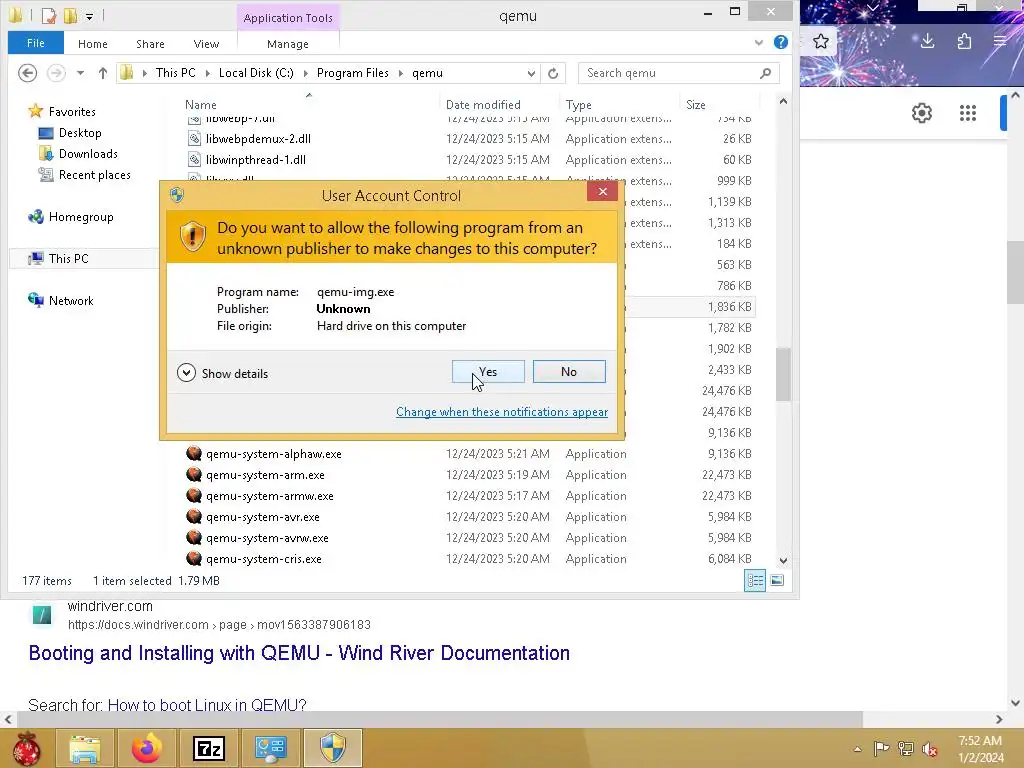Switch to the View ribbon tab
This screenshot has width=1024, height=768.
(x=206, y=44)
